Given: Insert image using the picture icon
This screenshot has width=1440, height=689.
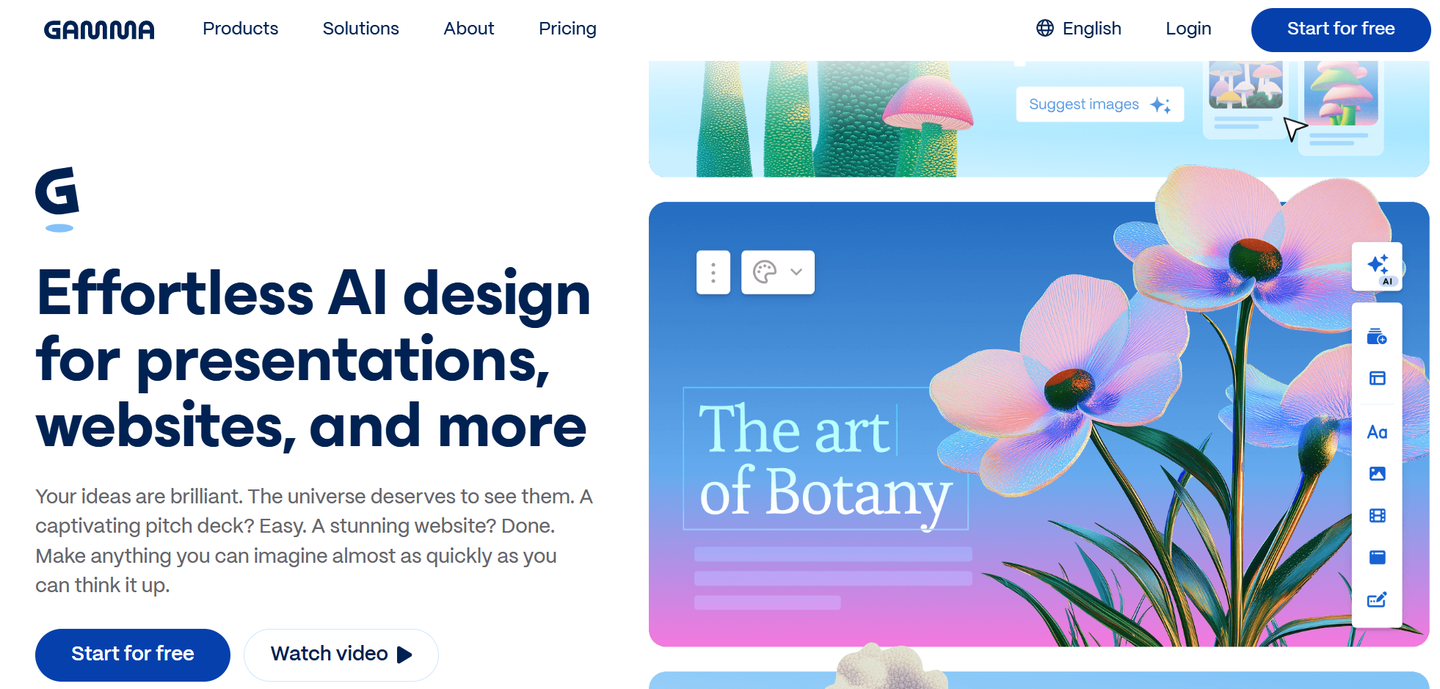Looking at the screenshot, I should 1377,474.
